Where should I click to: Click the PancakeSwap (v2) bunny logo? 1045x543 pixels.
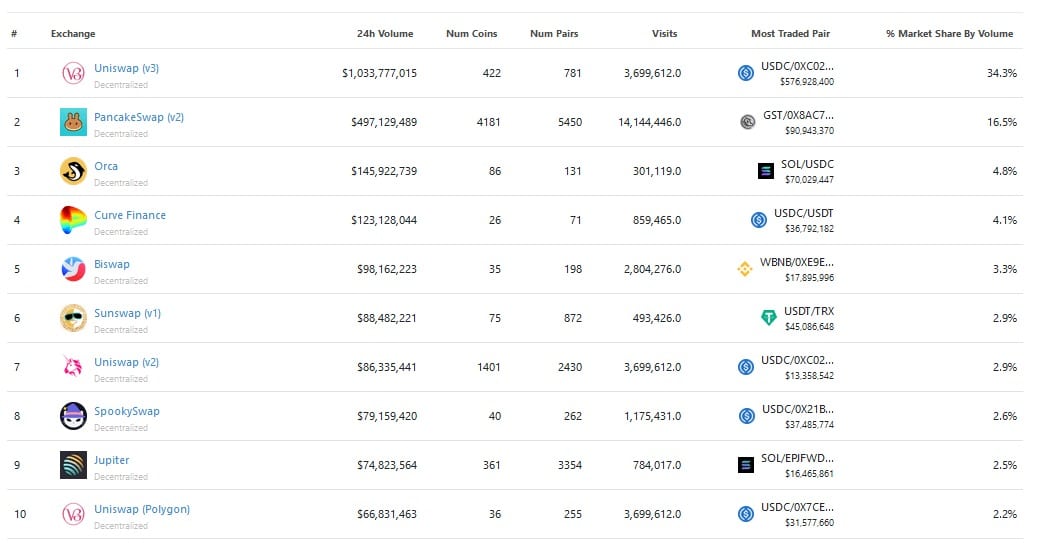pos(73,122)
